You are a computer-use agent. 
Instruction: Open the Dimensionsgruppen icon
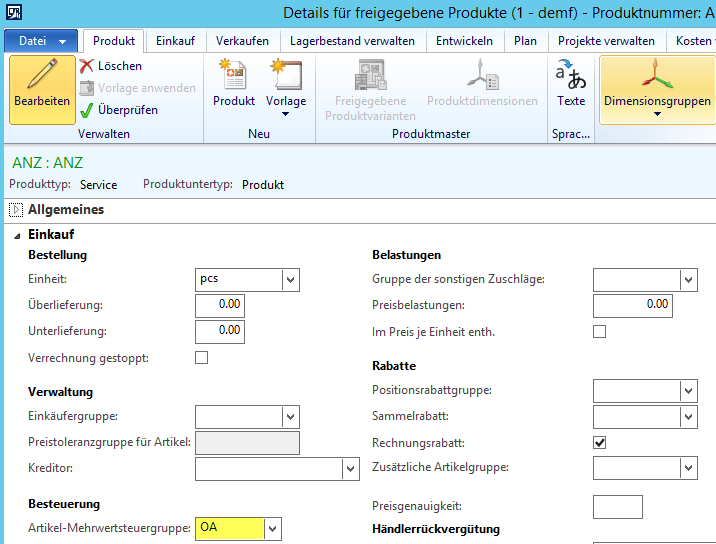click(x=657, y=76)
